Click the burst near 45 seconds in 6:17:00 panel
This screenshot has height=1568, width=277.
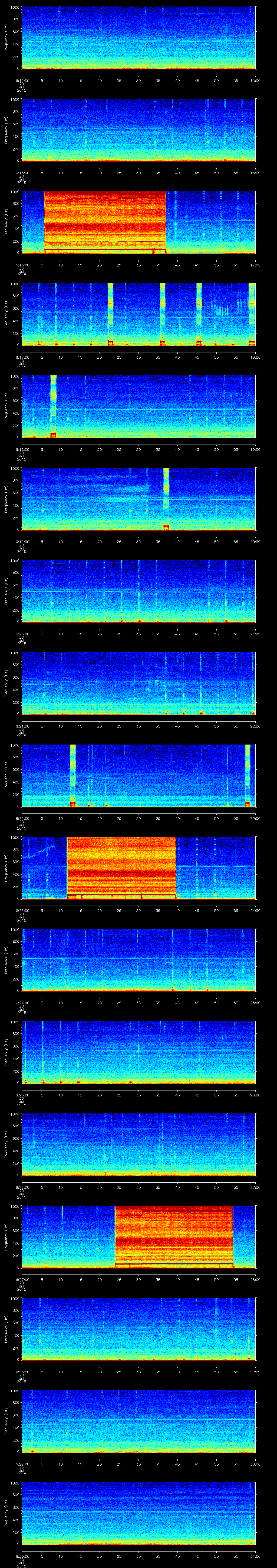[199, 314]
